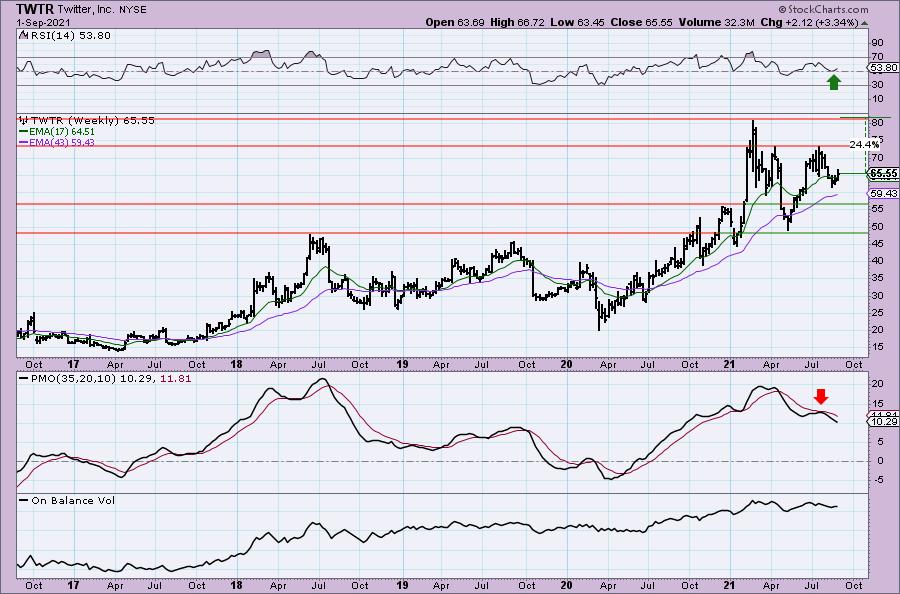This screenshot has width=900, height=594.
Task: Click the green line swatch beside EMA(17)
Action: (24, 131)
